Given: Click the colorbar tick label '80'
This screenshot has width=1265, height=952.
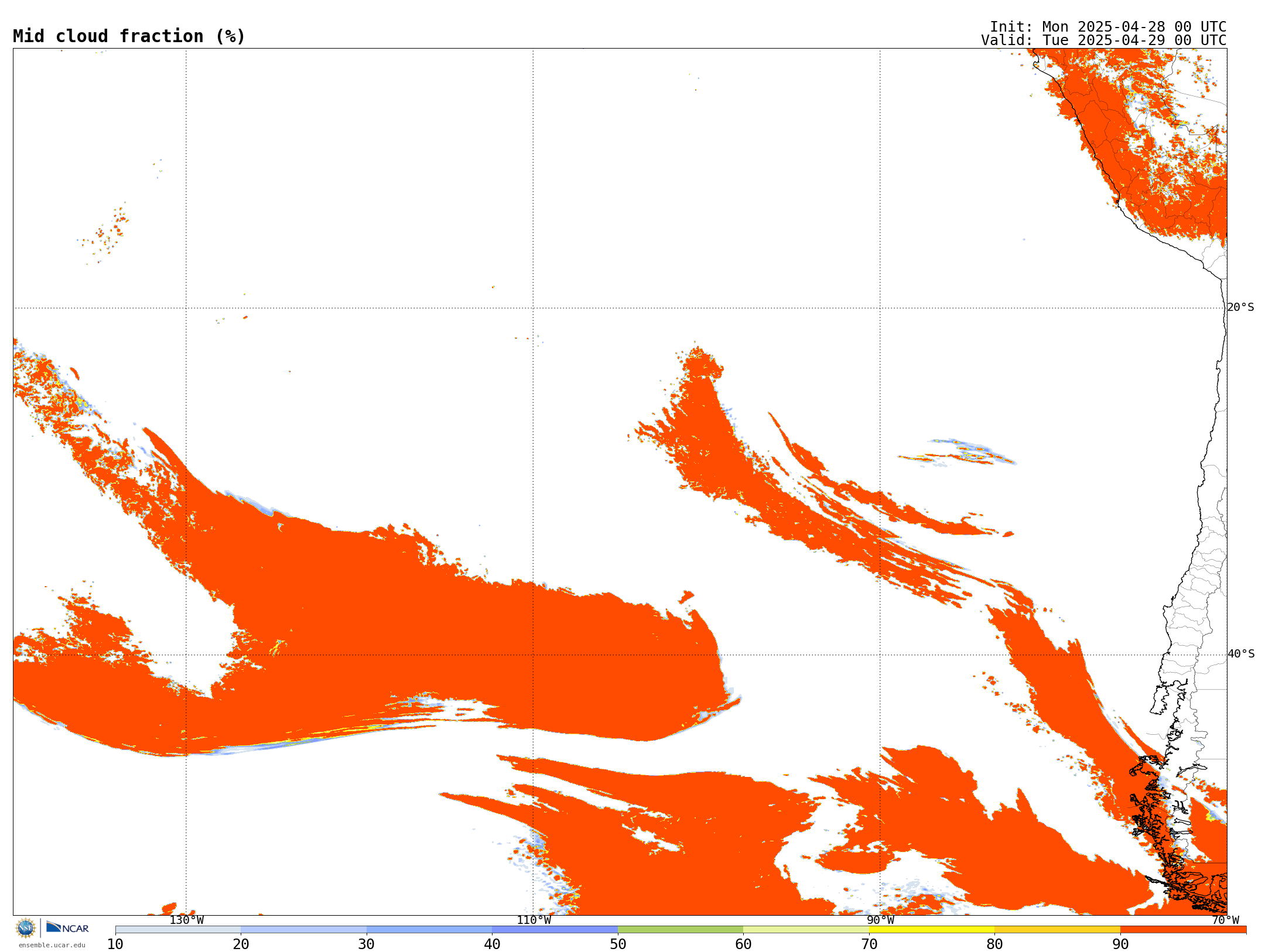Looking at the screenshot, I should point(994,944).
